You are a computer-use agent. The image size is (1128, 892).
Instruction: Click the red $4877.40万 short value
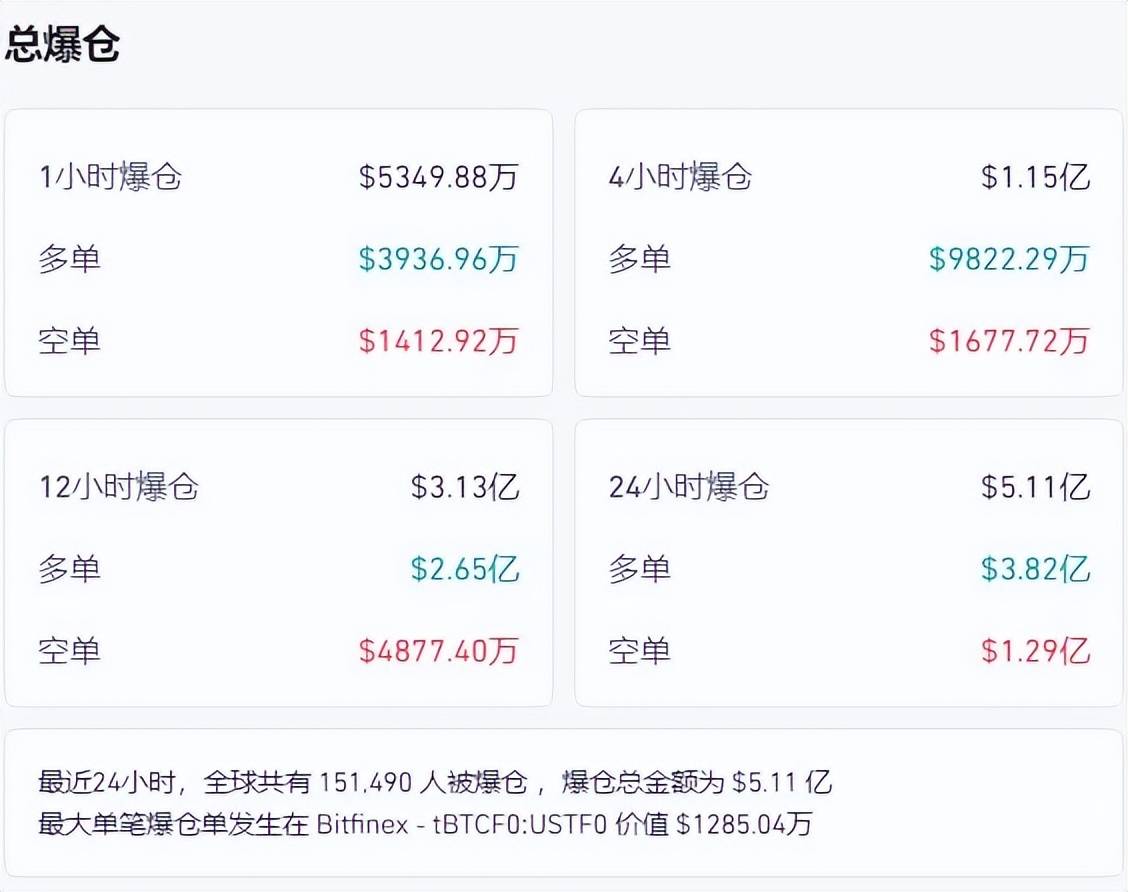click(x=439, y=651)
